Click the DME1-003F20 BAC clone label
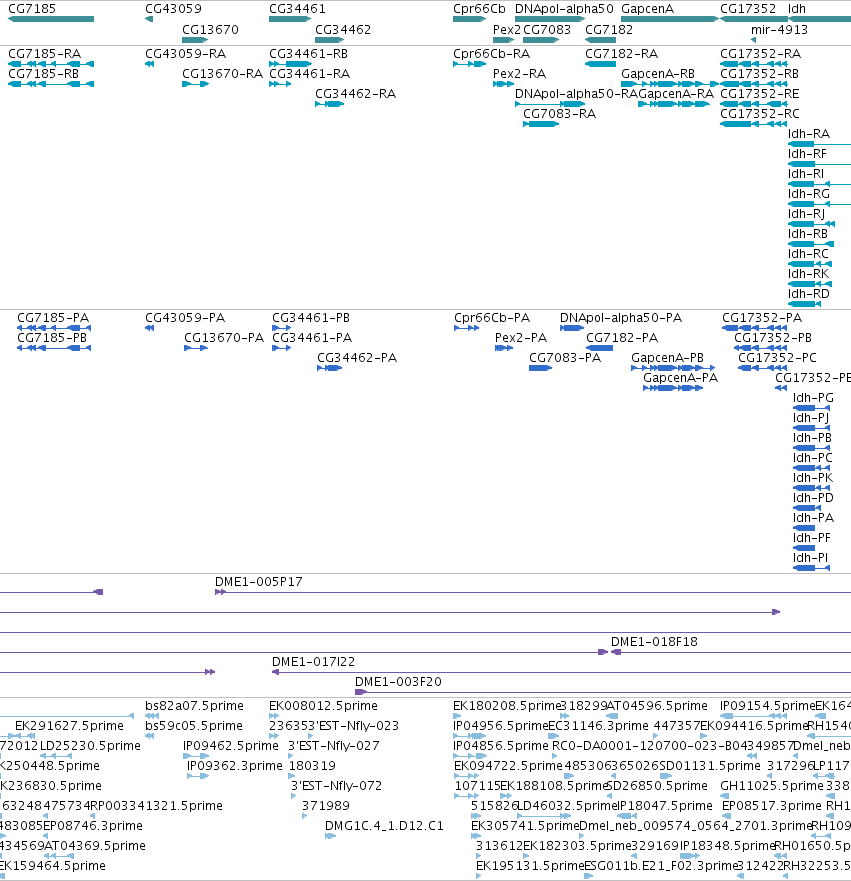The width and height of the screenshot is (851, 881). [398, 682]
